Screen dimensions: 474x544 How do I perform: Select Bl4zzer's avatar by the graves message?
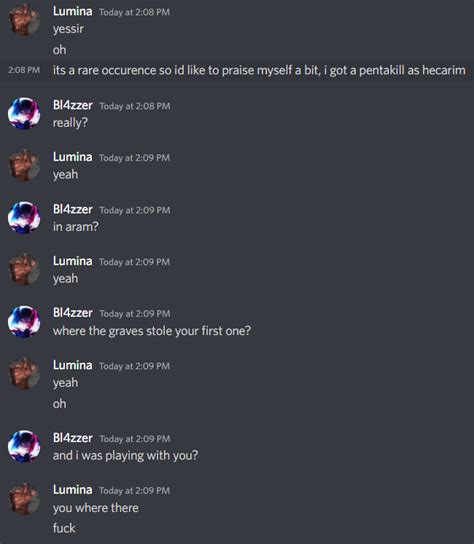point(24,322)
